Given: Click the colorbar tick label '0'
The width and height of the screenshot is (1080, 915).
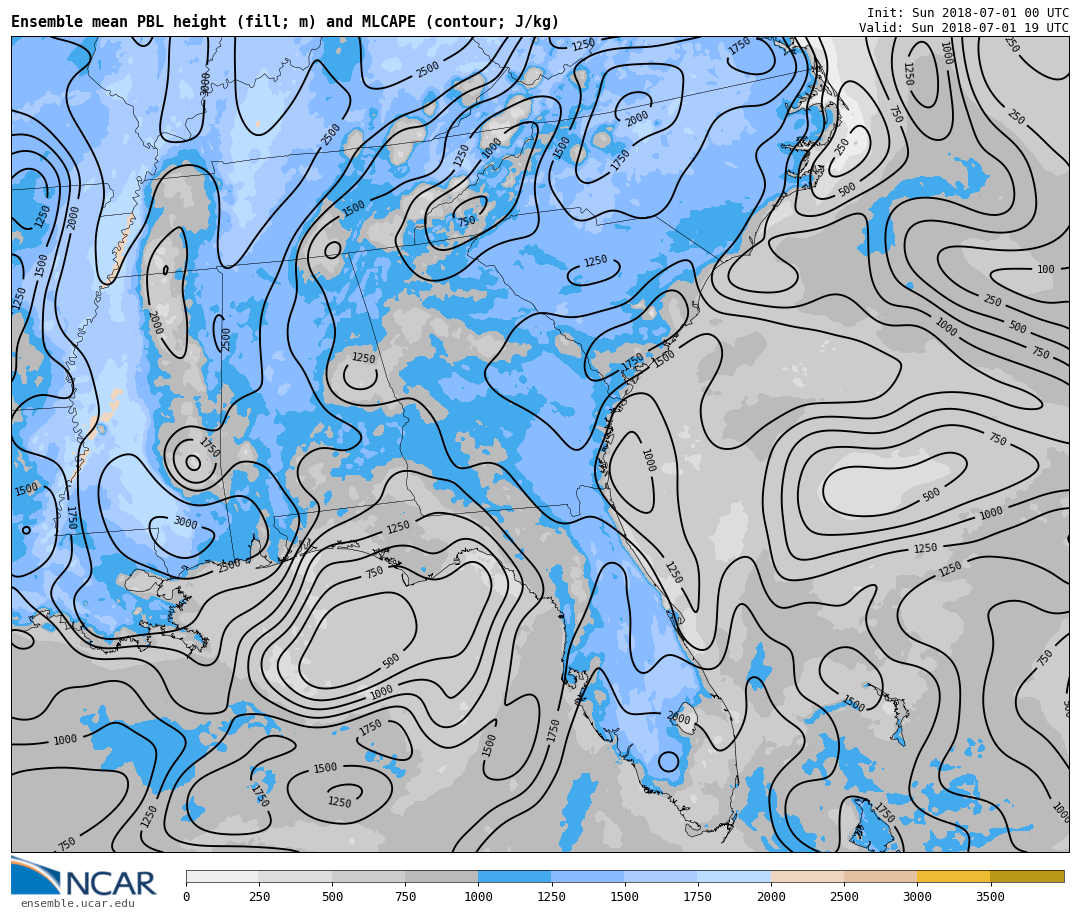Looking at the screenshot, I should coord(187,896).
